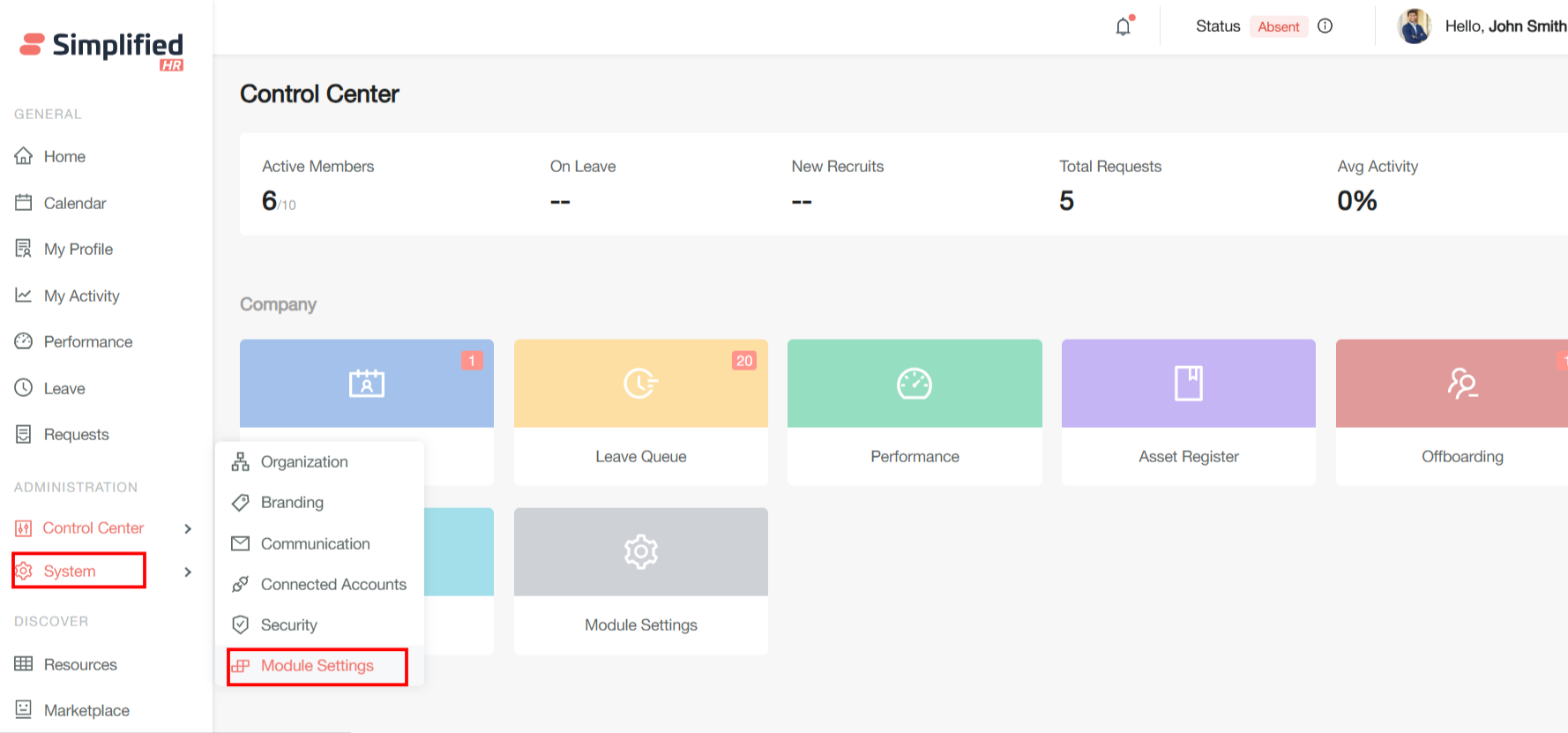Open John Smith's profile avatar

pos(1414,26)
